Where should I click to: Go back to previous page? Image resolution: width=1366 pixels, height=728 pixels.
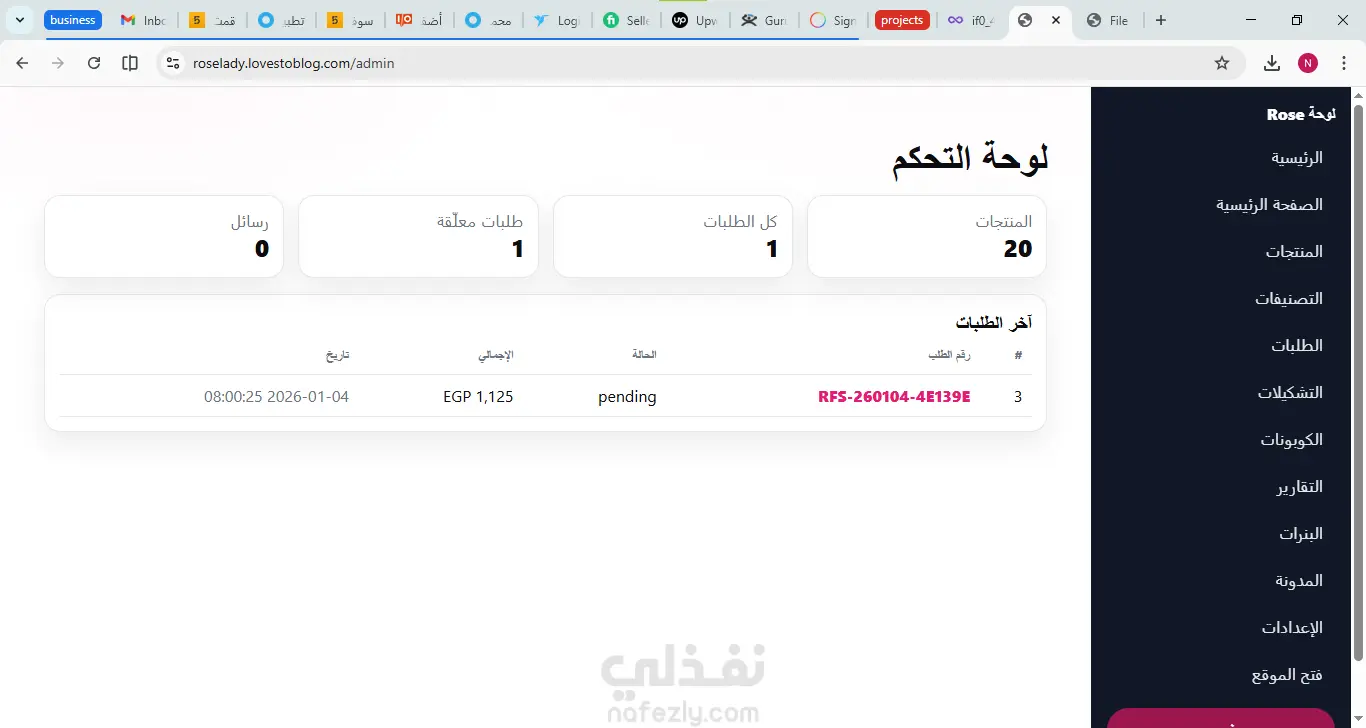(x=22, y=63)
